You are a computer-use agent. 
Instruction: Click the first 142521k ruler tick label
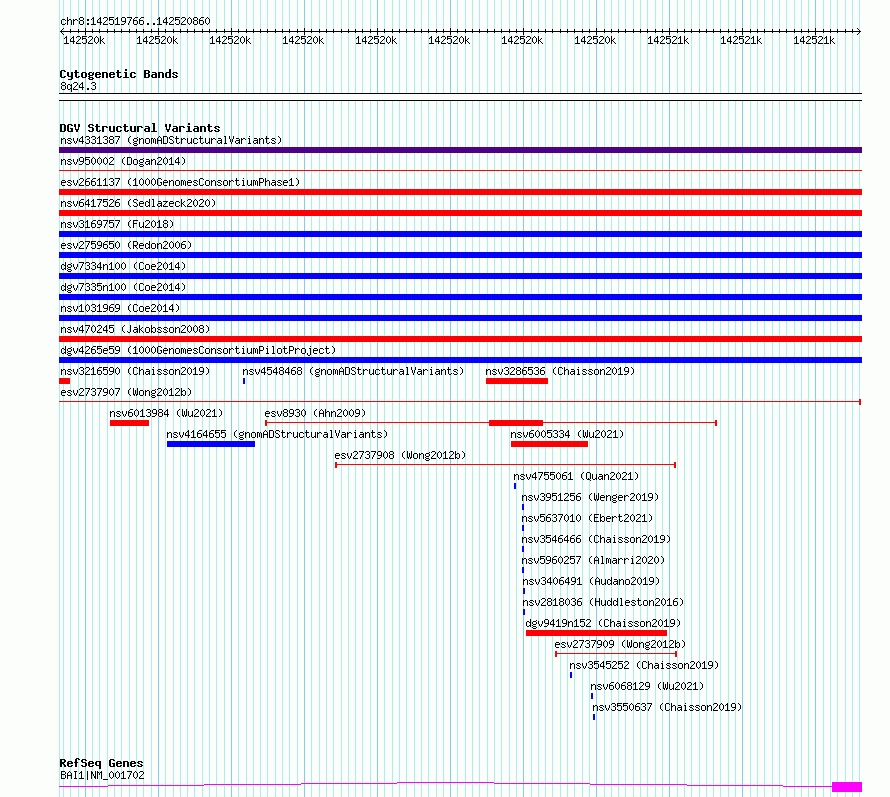668,40
